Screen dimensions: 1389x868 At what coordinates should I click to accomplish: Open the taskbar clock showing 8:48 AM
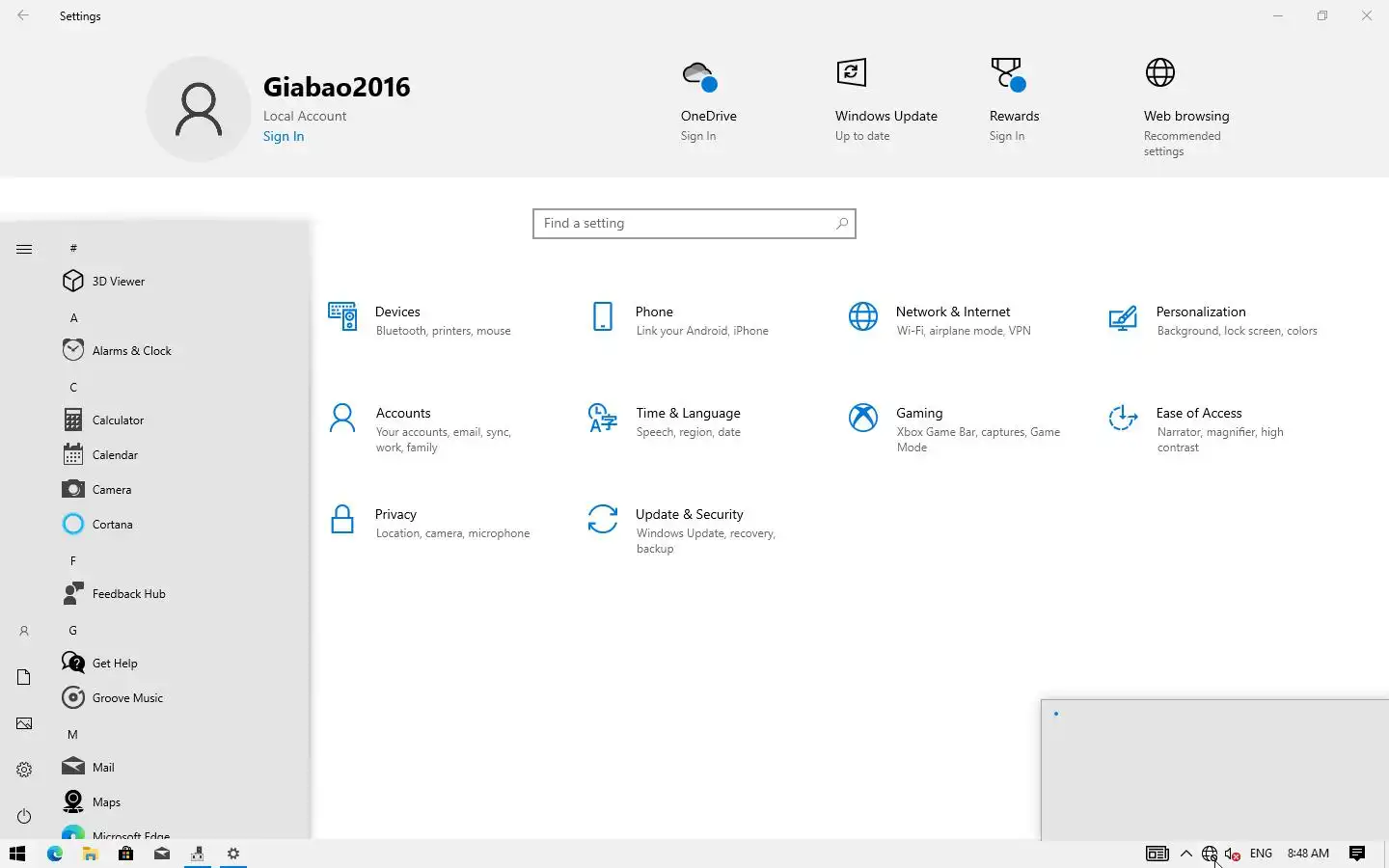1308,854
